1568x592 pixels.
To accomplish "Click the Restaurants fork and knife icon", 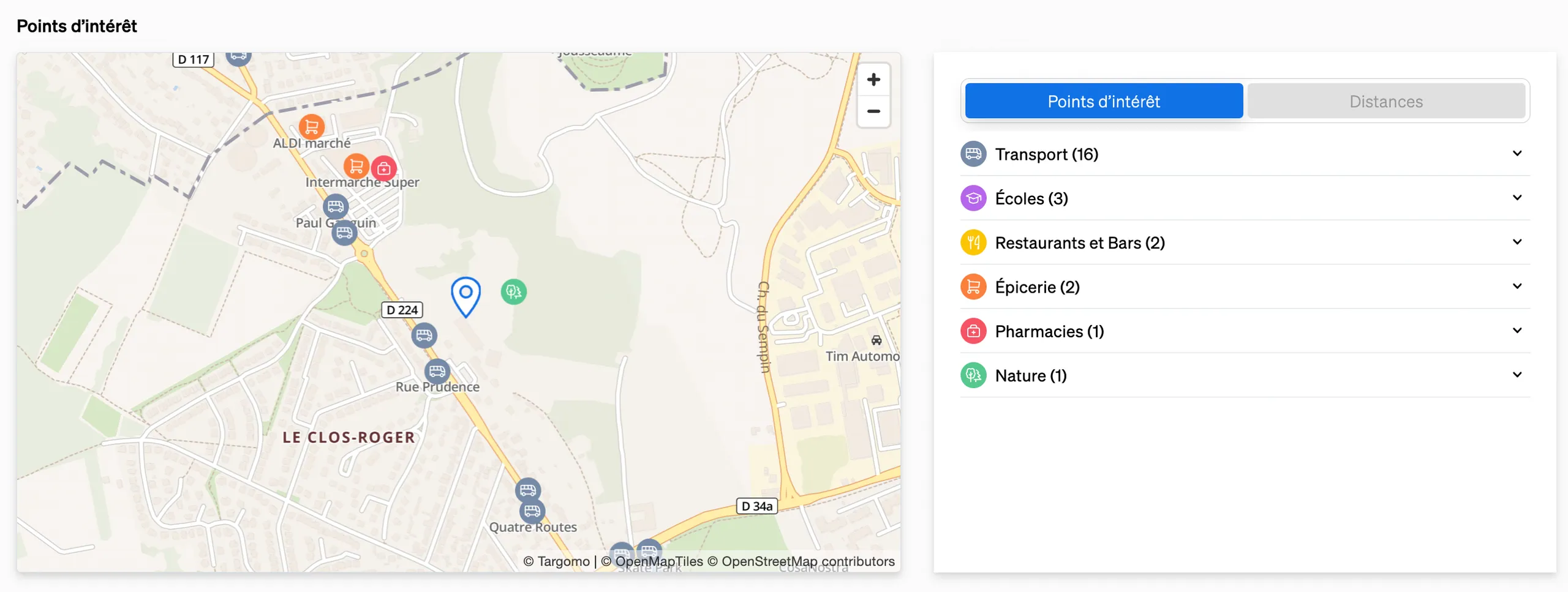I will [973, 242].
